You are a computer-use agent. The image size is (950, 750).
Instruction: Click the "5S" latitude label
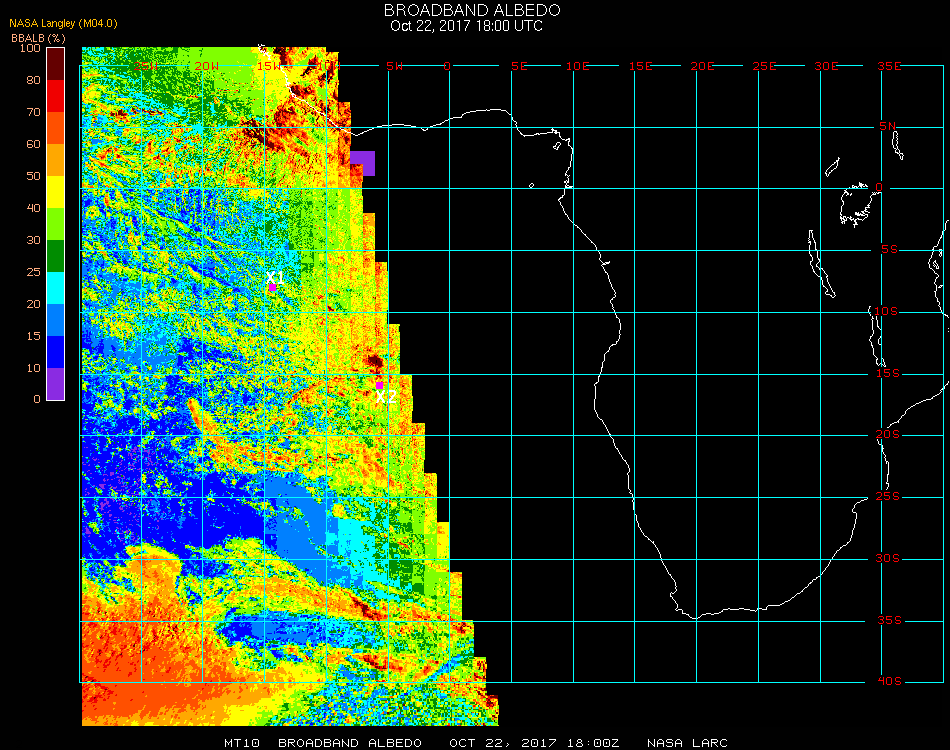[x=889, y=250]
